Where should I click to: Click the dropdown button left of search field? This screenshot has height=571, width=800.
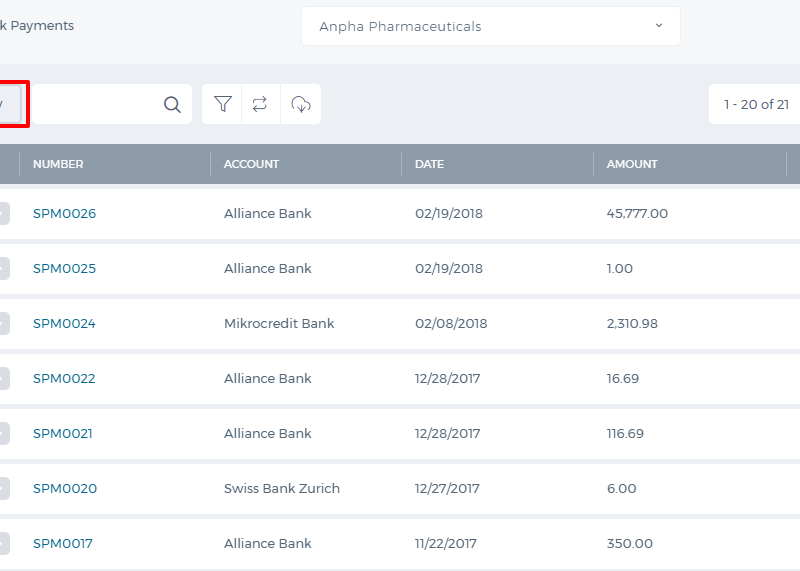[10, 104]
